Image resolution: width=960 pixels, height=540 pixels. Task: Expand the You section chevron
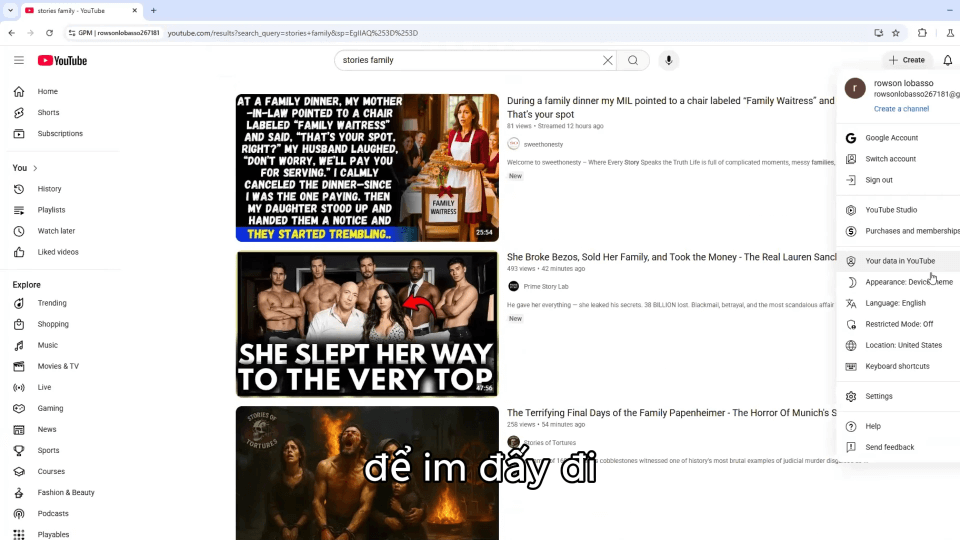35,168
